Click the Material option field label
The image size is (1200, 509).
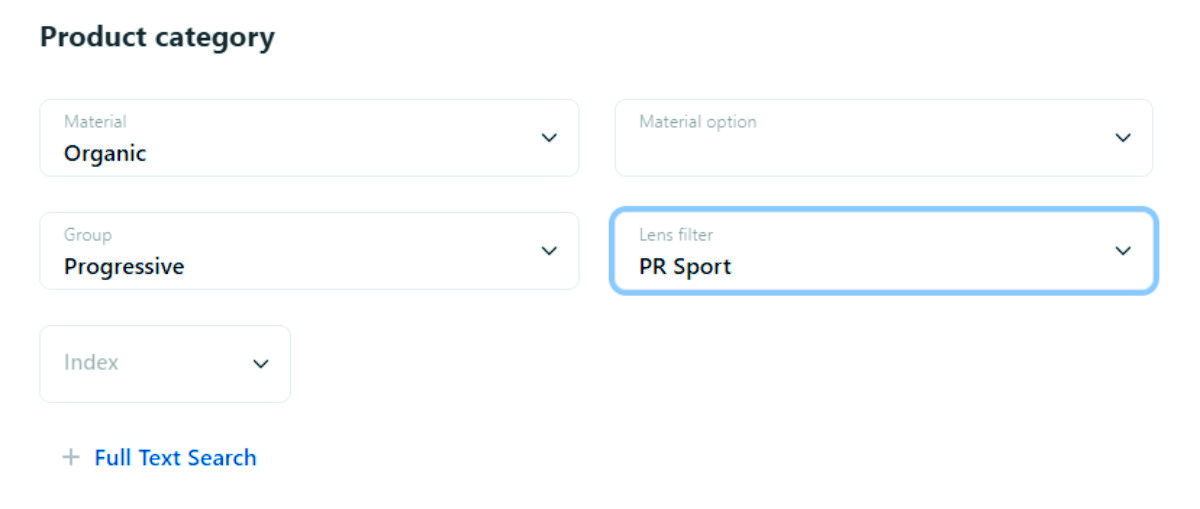pyautogui.click(x=698, y=122)
